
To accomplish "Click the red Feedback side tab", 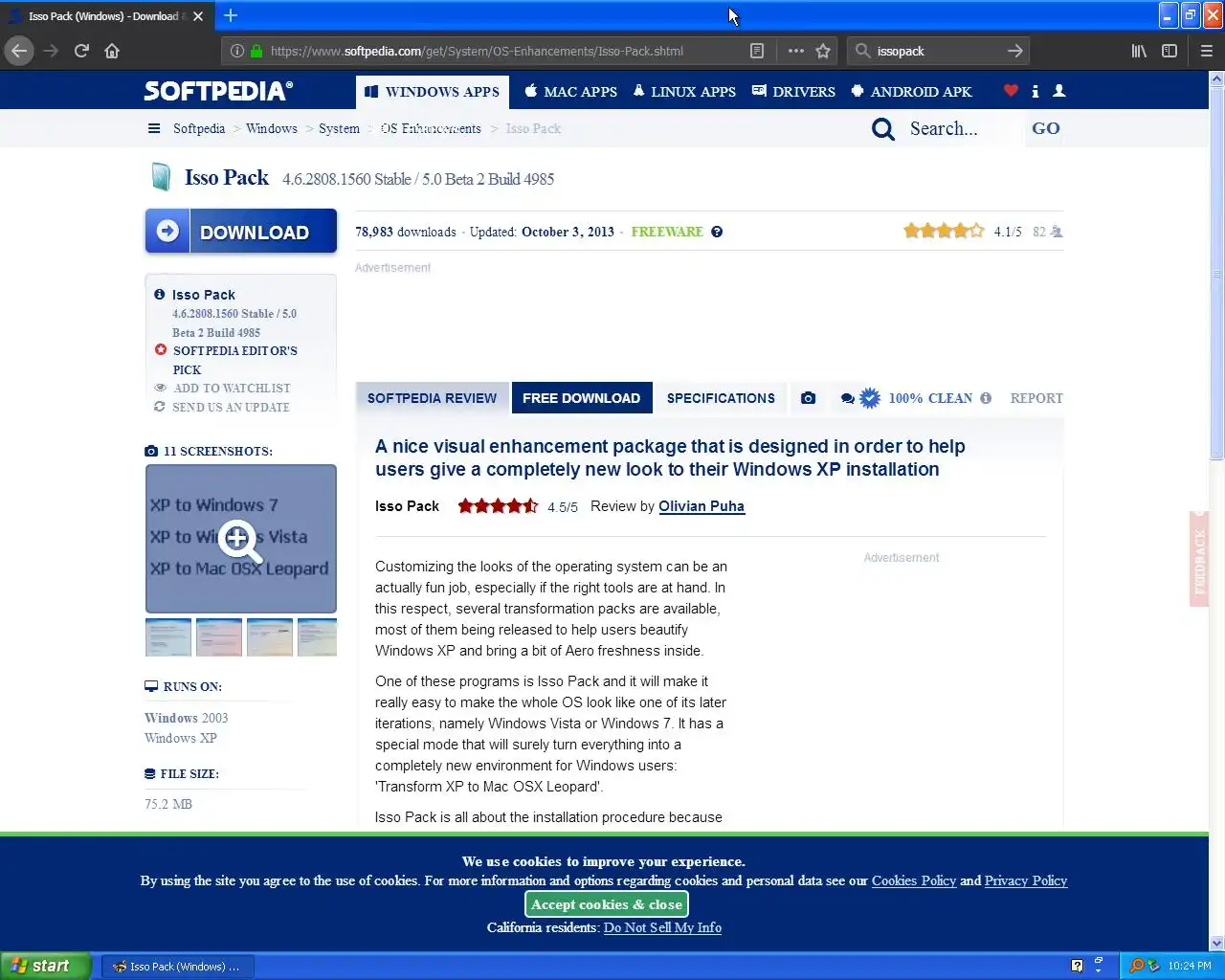I will point(1199,559).
